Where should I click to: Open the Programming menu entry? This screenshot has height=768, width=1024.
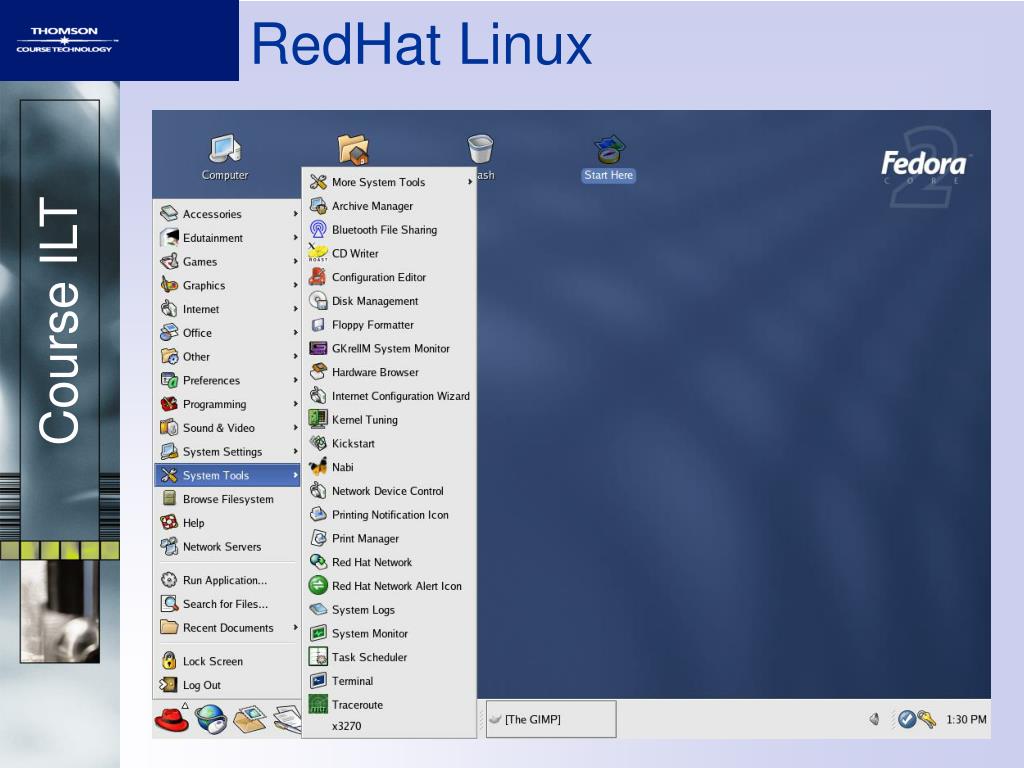[228, 404]
